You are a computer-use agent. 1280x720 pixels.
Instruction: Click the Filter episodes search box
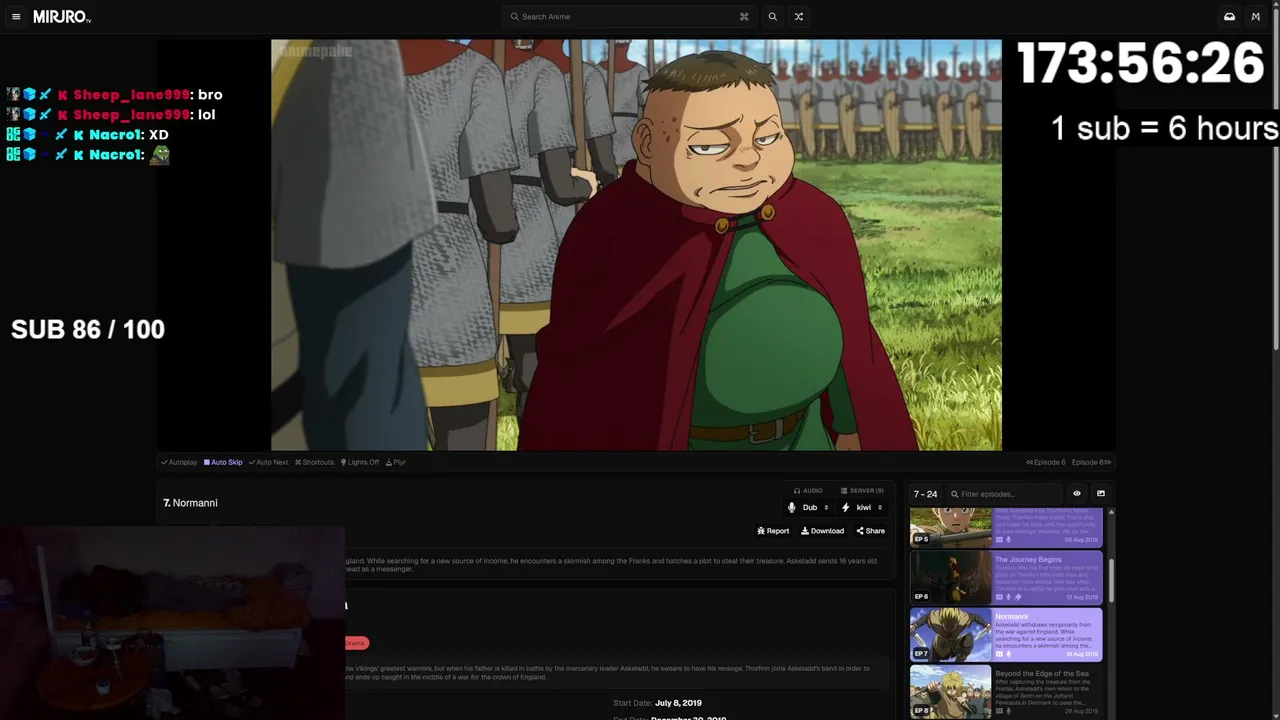pos(1004,494)
